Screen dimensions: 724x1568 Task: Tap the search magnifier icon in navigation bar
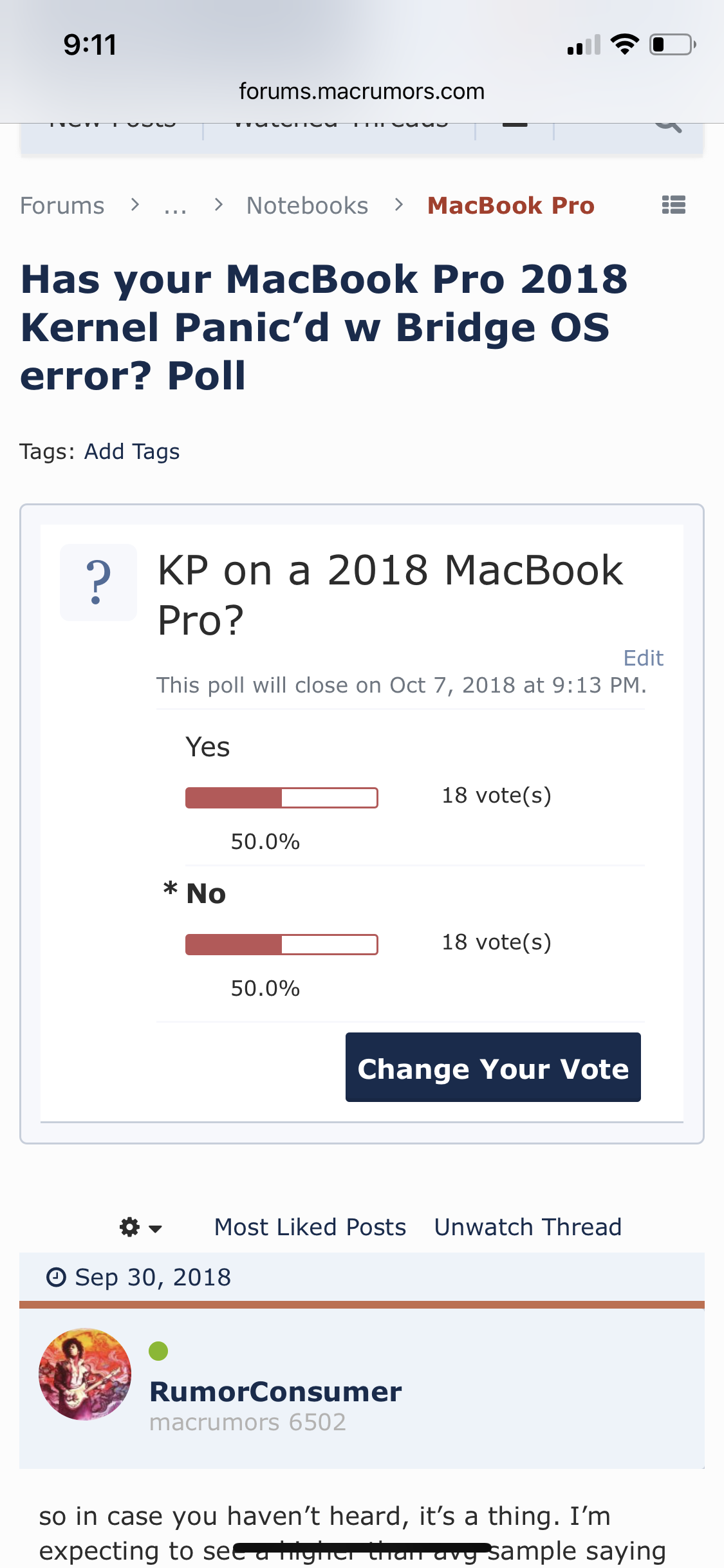[668, 124]
